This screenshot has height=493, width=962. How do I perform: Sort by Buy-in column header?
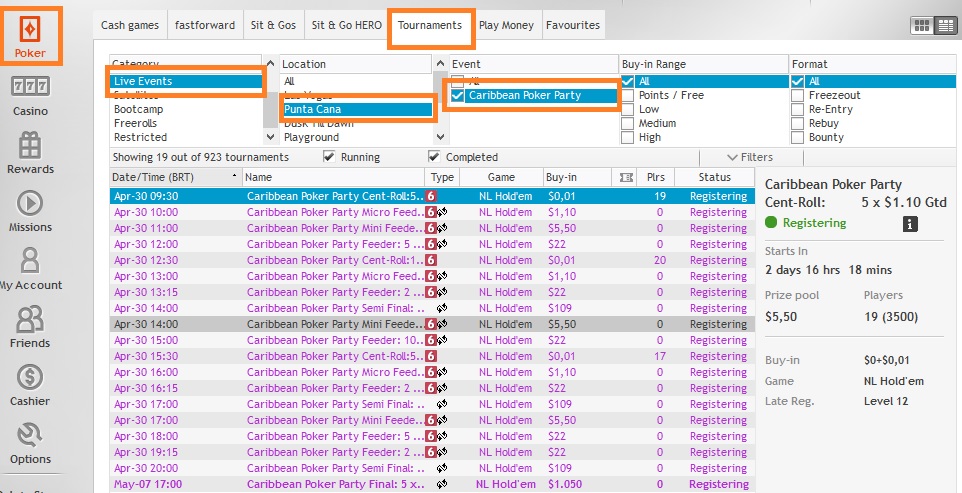coord(577,177)
